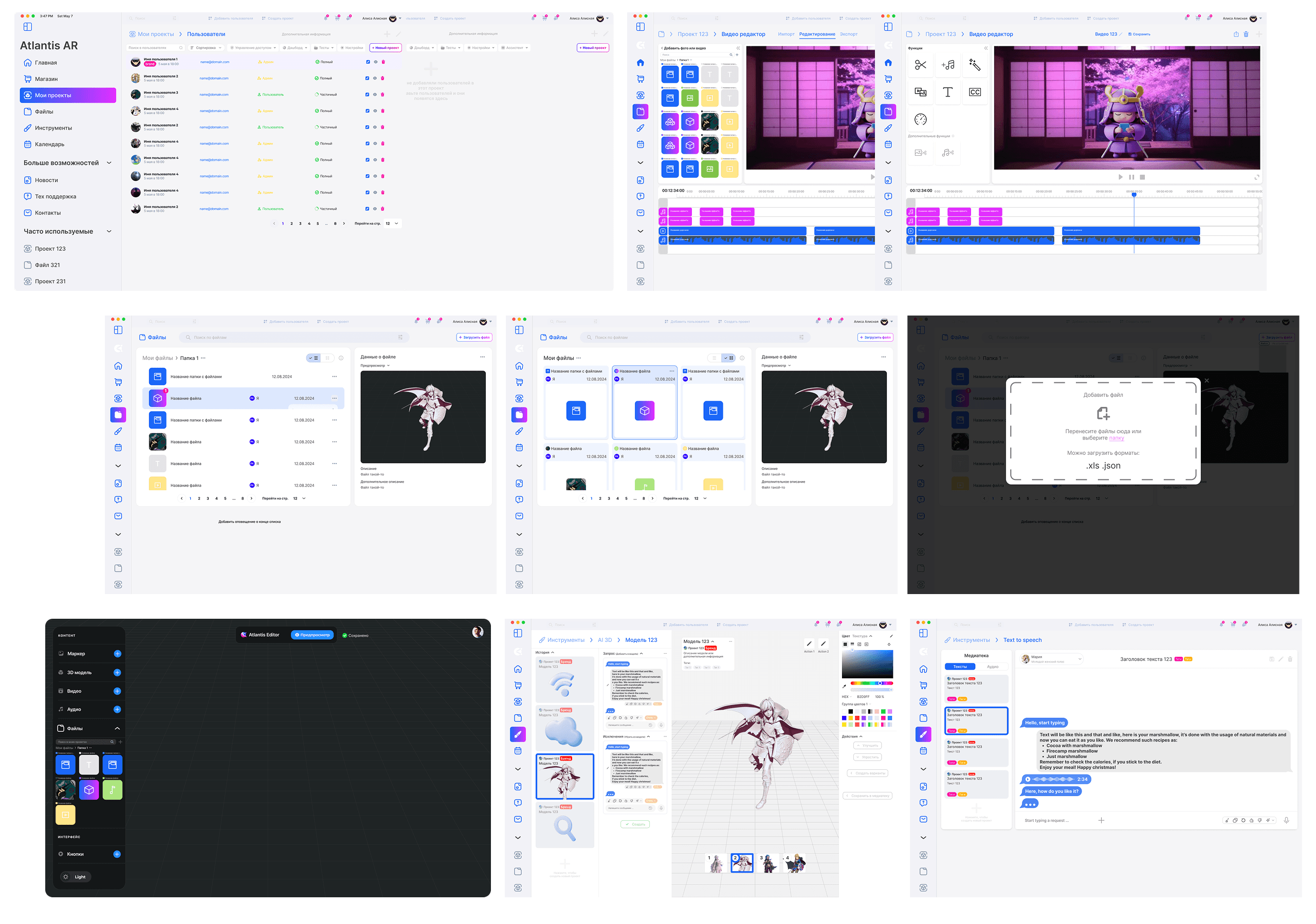Select the scissors cut tool
The height and width of the screenshot is (924, 1316).
pos(920,65)
